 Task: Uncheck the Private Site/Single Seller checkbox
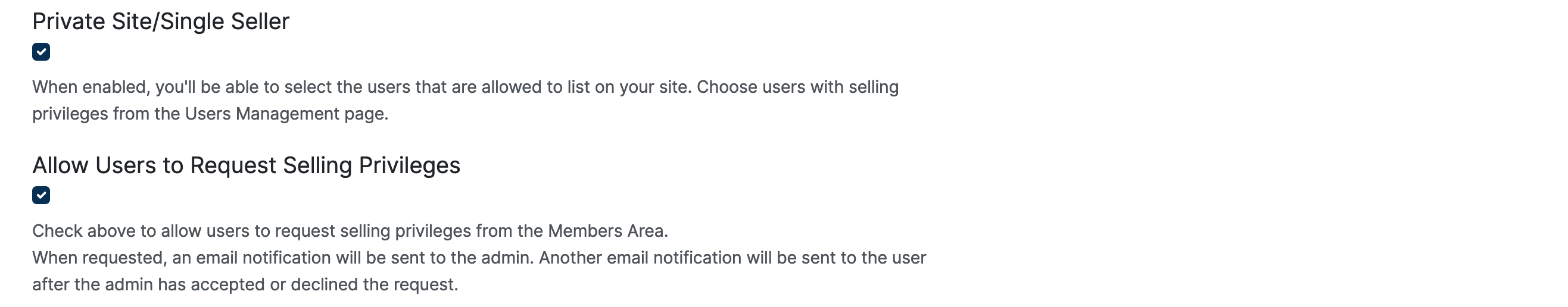[x=40, y=52]
